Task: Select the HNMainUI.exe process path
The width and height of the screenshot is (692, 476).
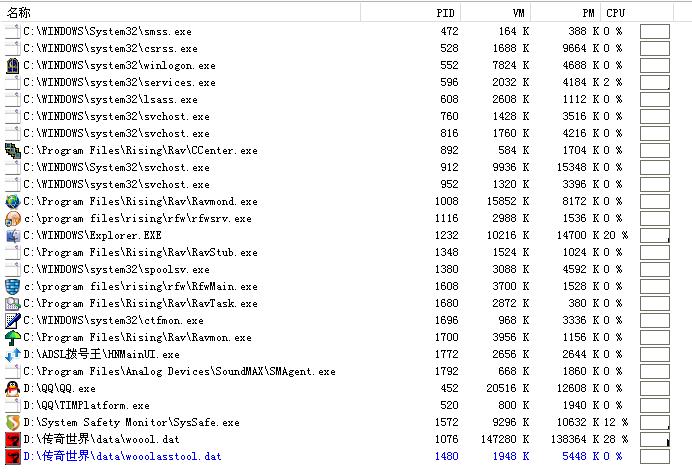Action: tap(102, 354)
